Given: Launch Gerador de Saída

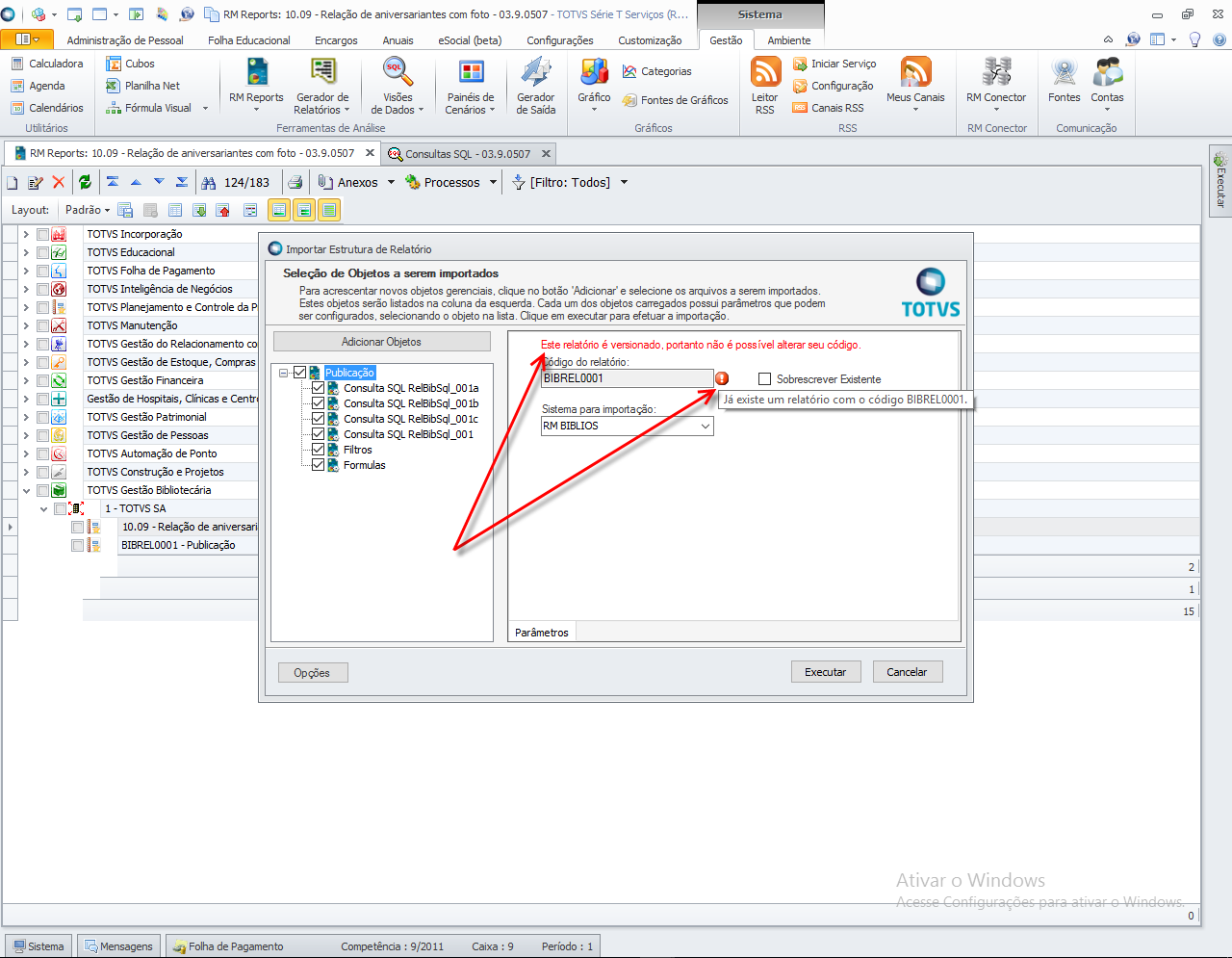Looking at the screenshot, I should [536, 85].
